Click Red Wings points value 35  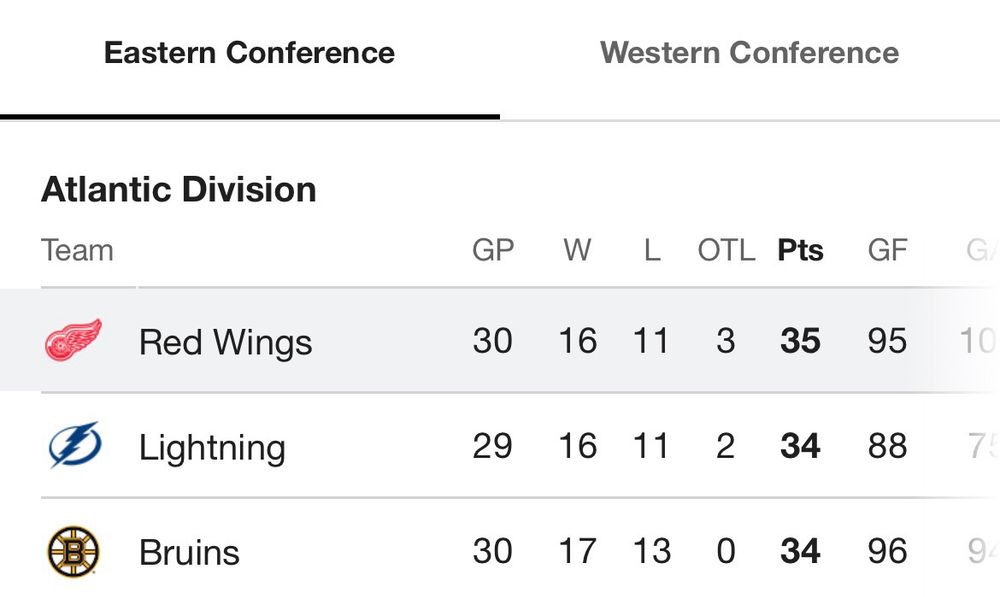tap(800, 341)
